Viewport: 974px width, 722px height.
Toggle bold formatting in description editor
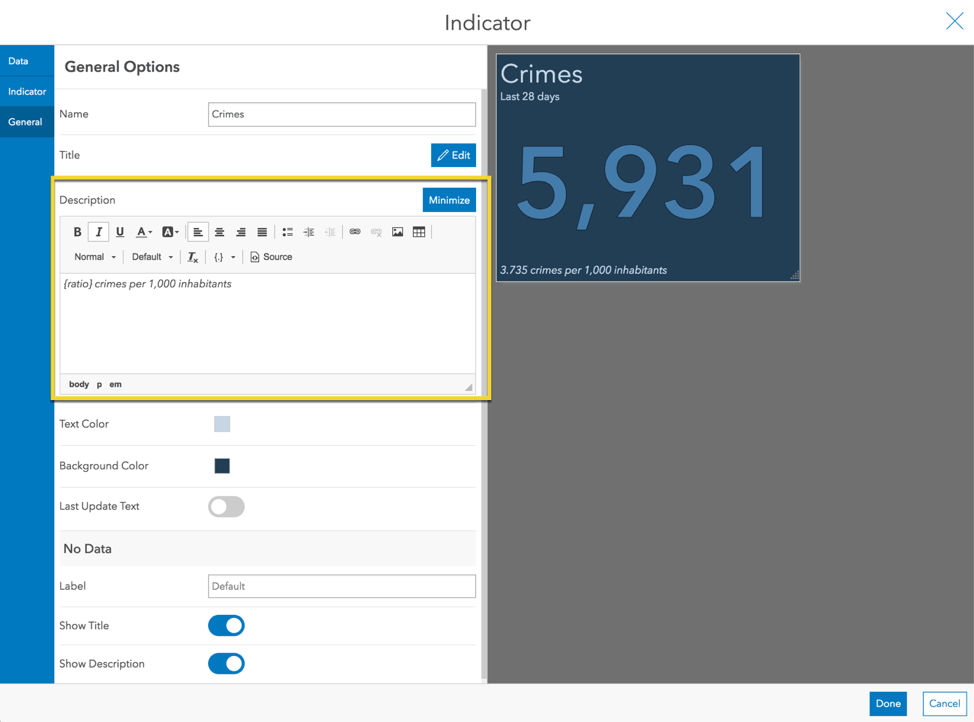pos(77,232)
